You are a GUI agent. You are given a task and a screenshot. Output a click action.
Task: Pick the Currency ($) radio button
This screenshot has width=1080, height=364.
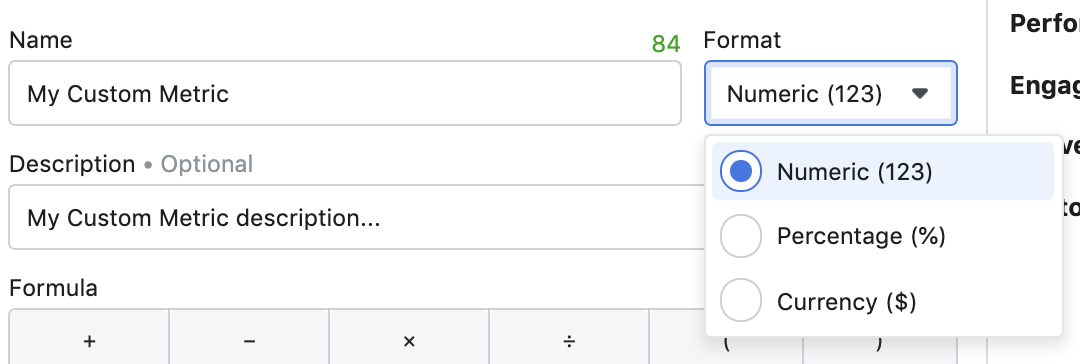tap(740, 301)
